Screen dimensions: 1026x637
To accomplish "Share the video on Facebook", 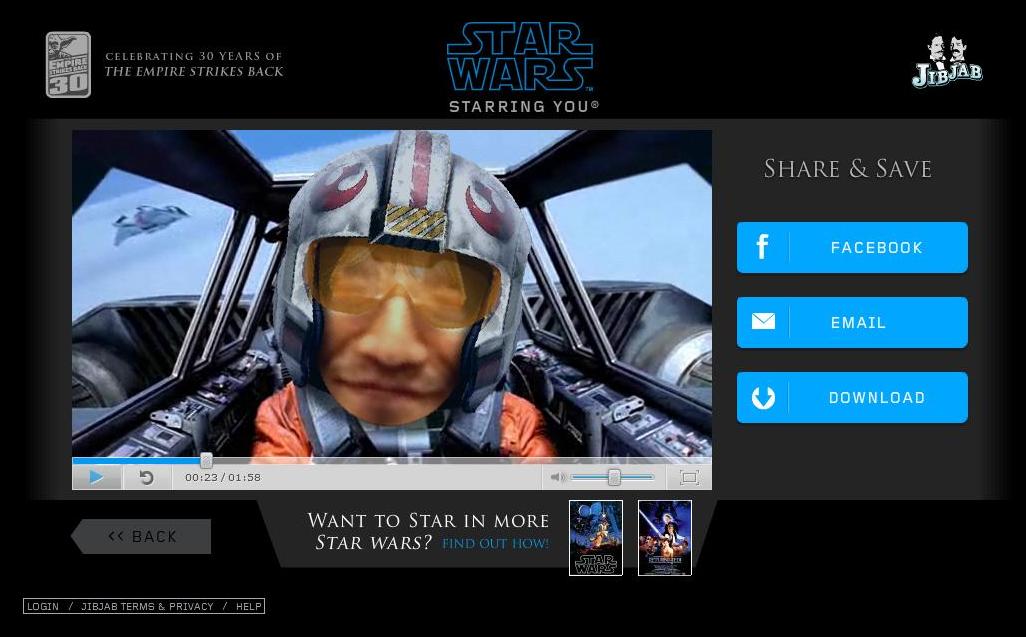I will tap(852, 247).
